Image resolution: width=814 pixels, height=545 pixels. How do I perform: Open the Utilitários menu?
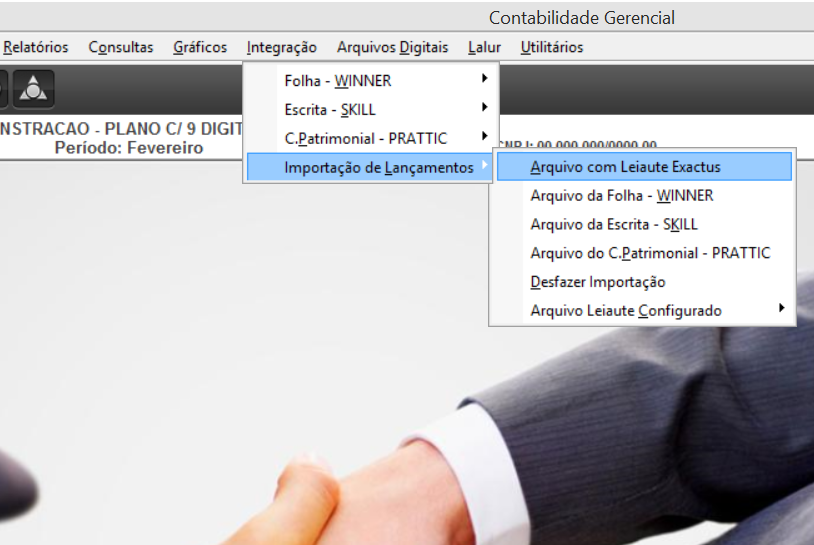(x=552, y=47)
